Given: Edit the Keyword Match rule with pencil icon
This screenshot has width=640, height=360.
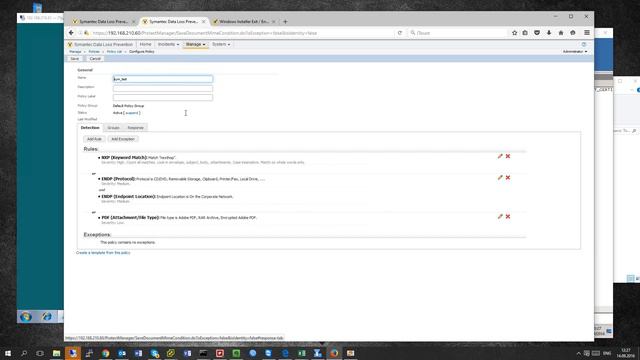Looking at the screenshot, I should [x=500, y=156].
